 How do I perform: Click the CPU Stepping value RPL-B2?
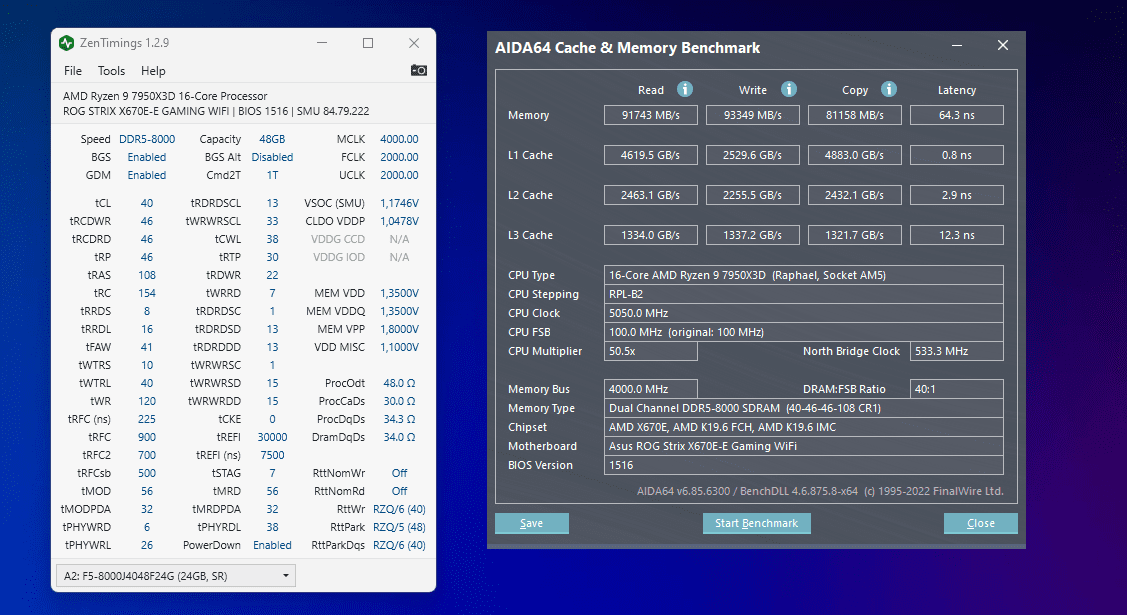(x=804, y=294)
